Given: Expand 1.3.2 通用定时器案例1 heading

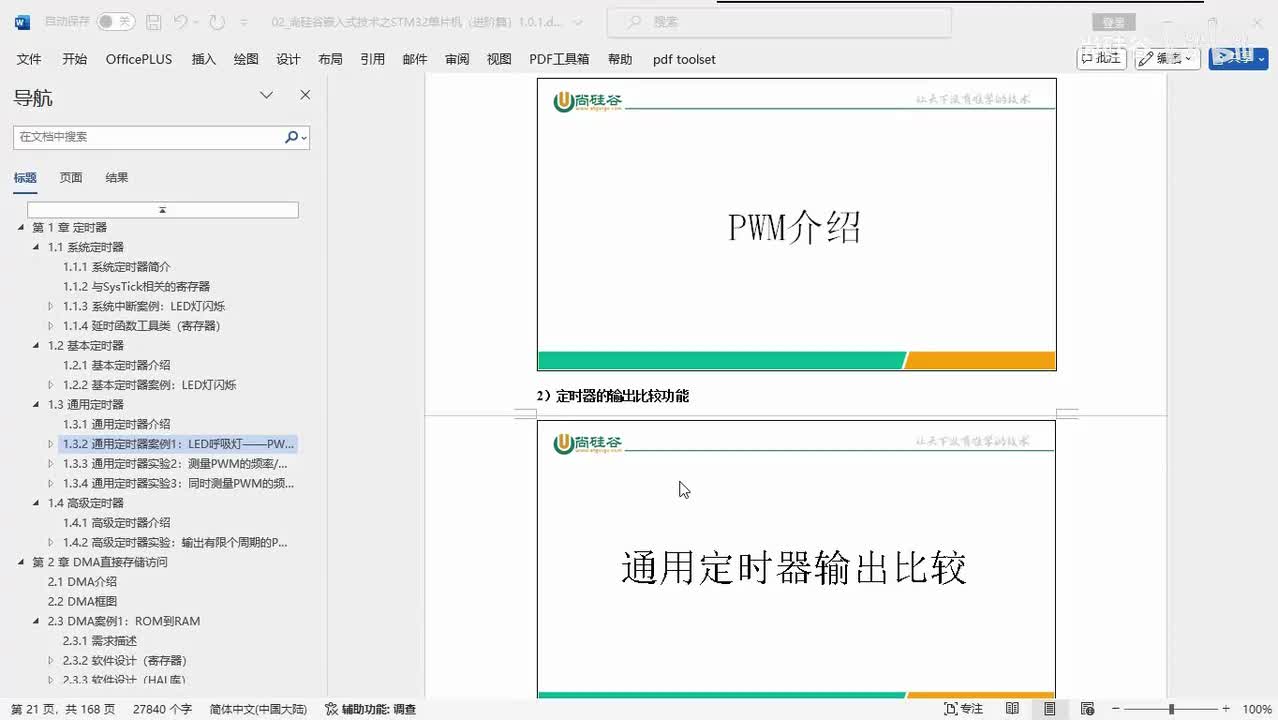Looking at the screenshot, I should tap(52, 444).
